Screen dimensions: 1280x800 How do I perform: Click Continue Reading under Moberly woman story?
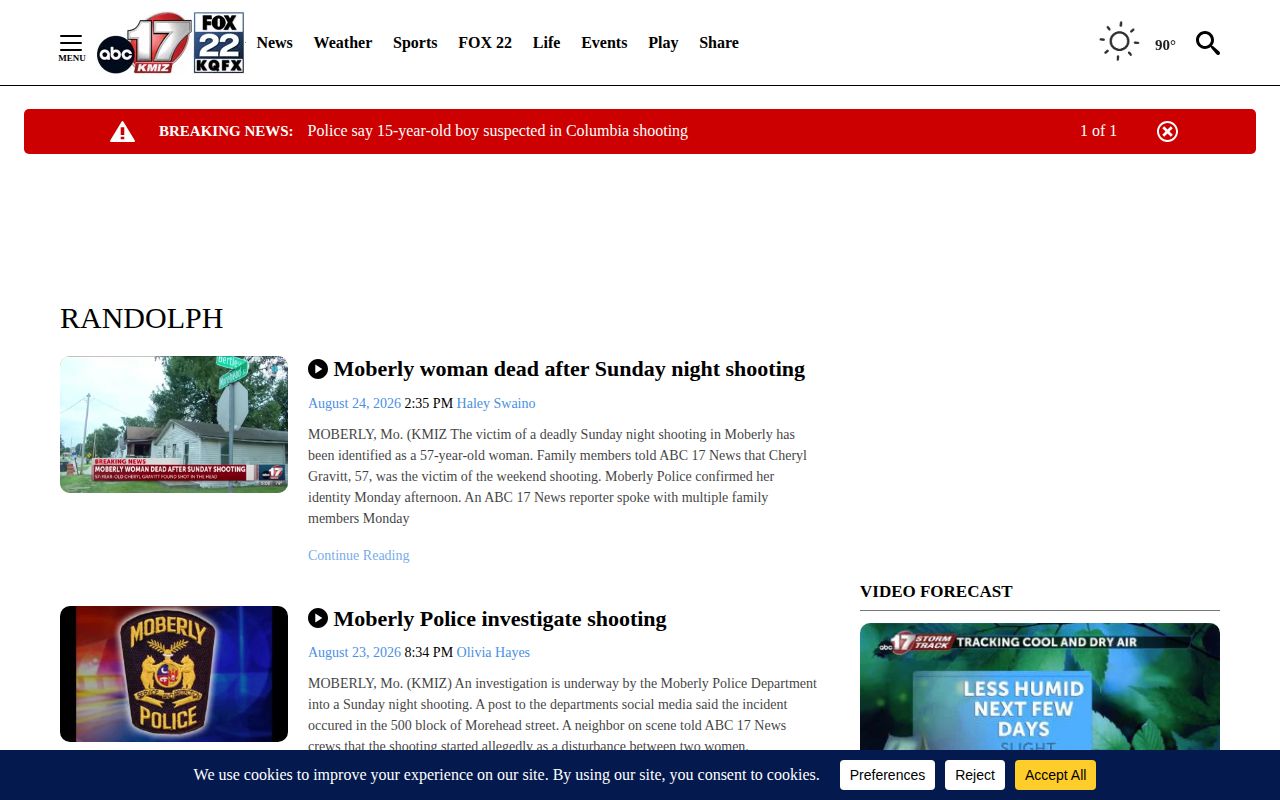[x=359, y=555]
